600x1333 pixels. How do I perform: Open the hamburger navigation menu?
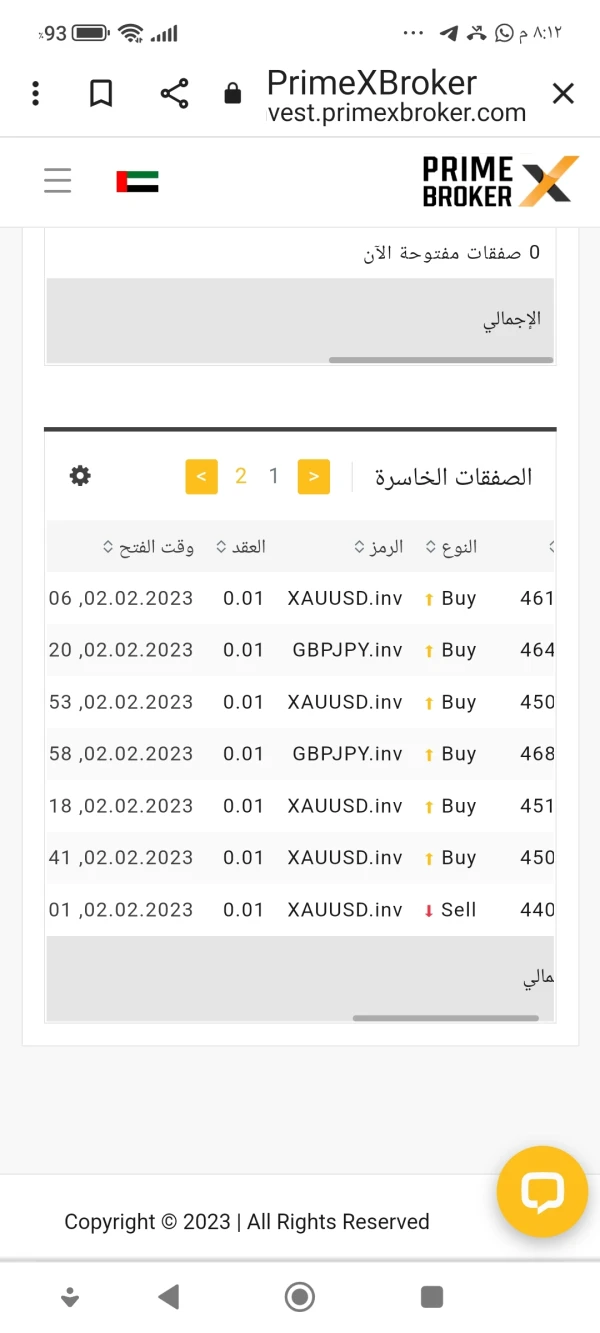(x=58, y=181)
